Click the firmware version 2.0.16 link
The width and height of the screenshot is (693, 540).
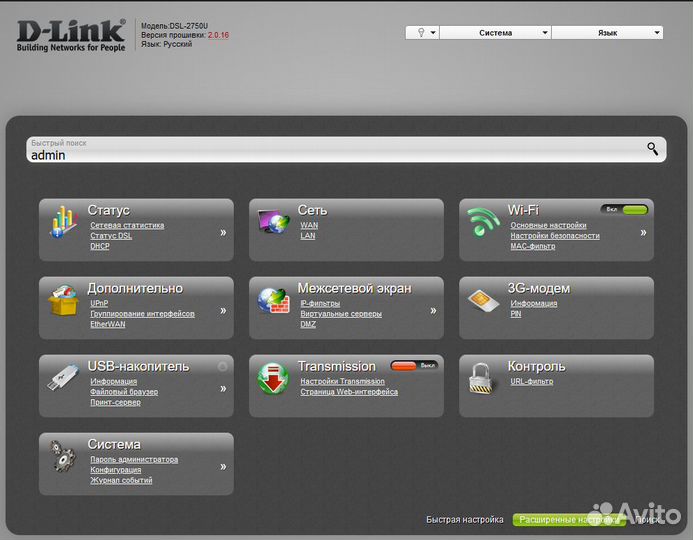click(218, 35)
